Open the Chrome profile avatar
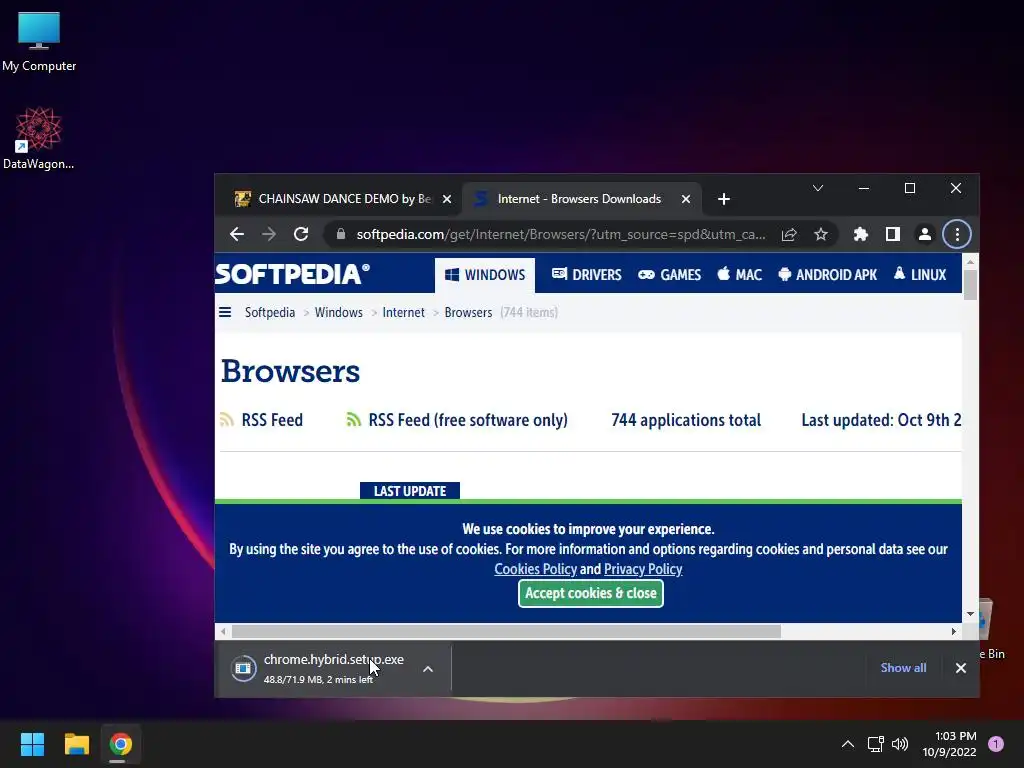 (x=925, y=234)
